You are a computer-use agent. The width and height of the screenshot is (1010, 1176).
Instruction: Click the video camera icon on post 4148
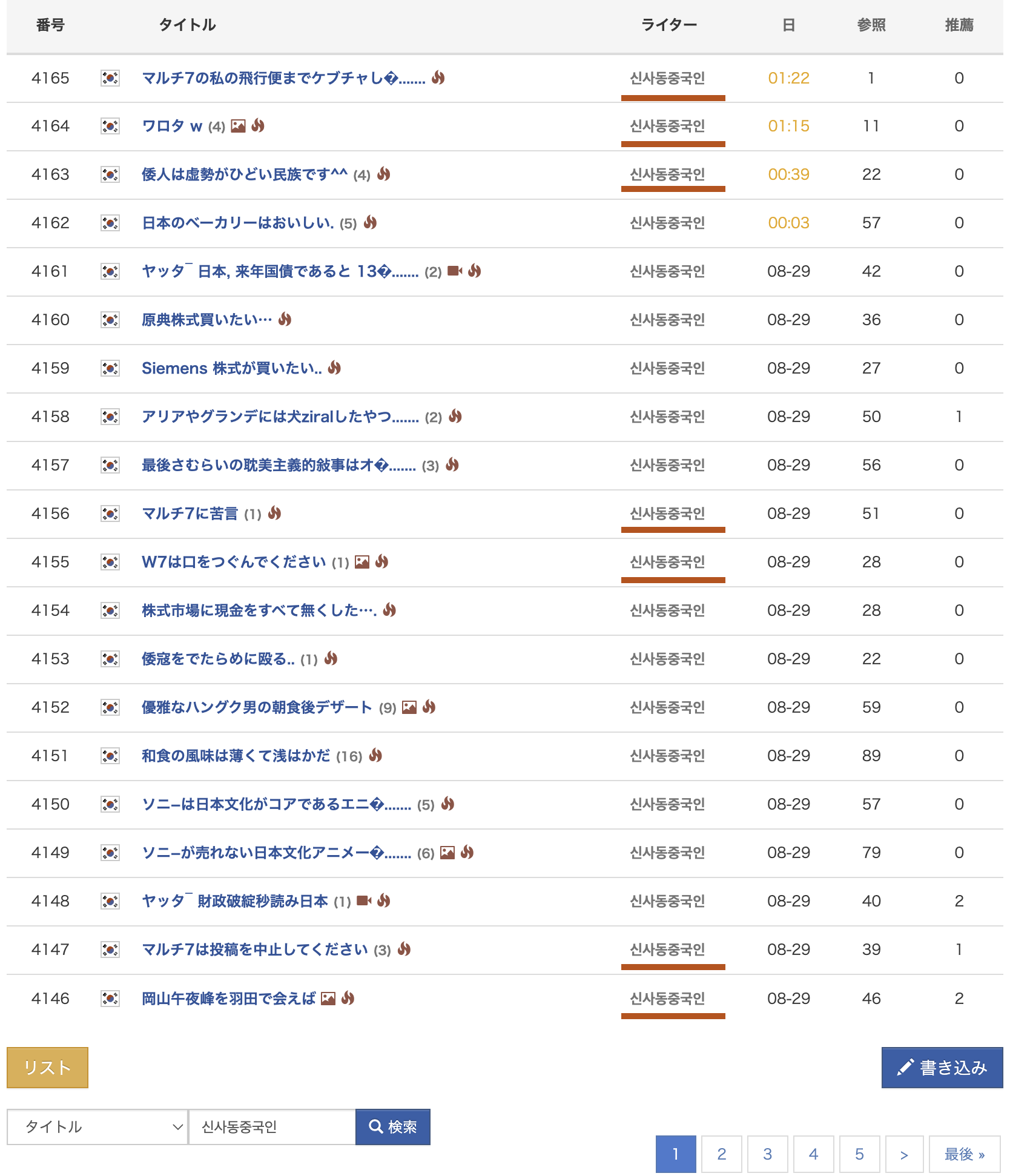coord(364,901)
